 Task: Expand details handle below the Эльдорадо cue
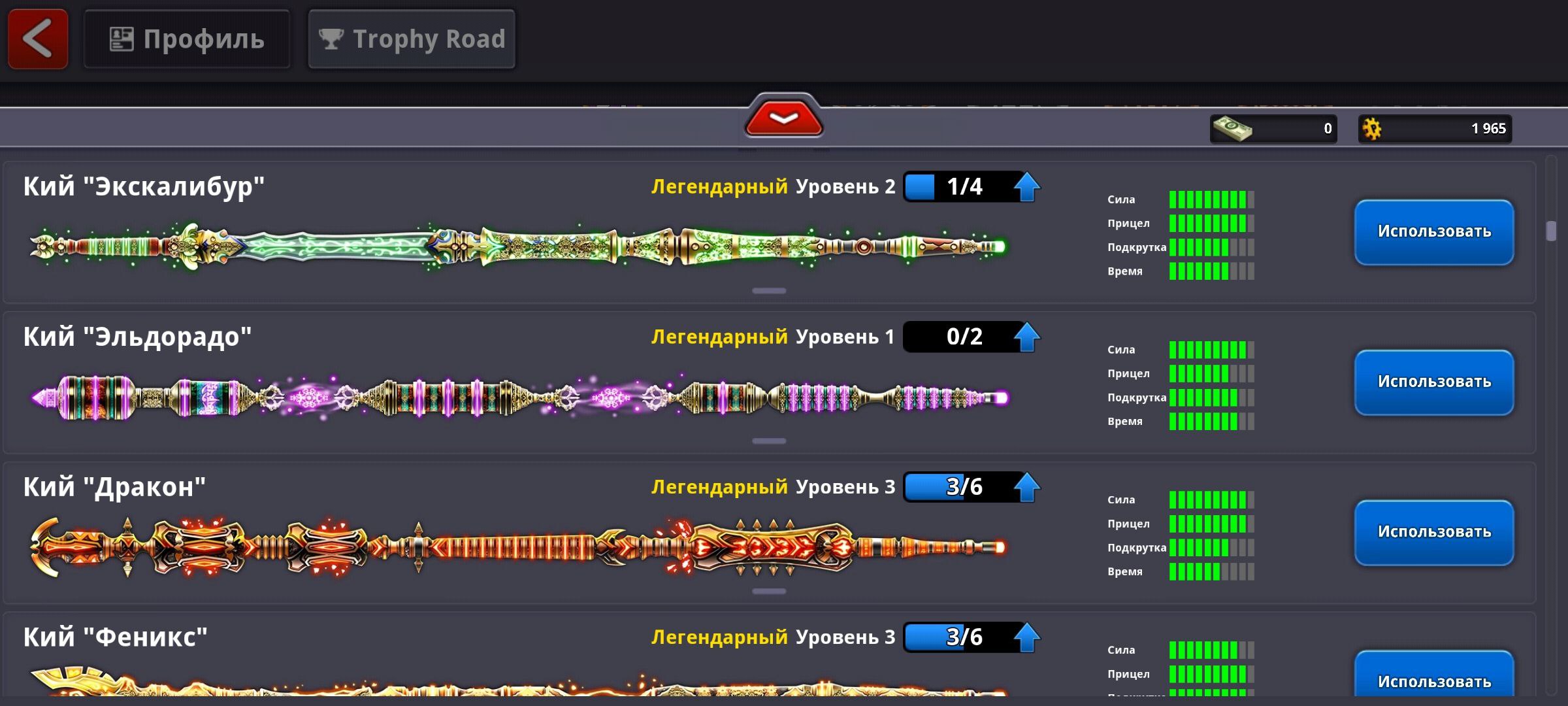coord(769,441)
